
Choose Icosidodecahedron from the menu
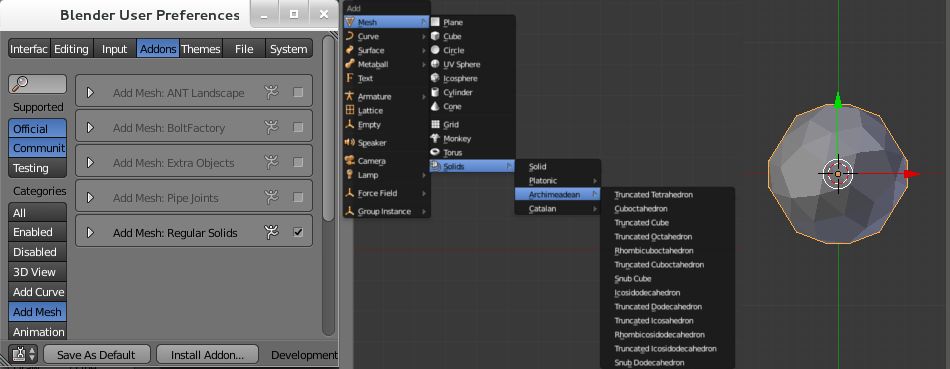[x=667, y=293]
